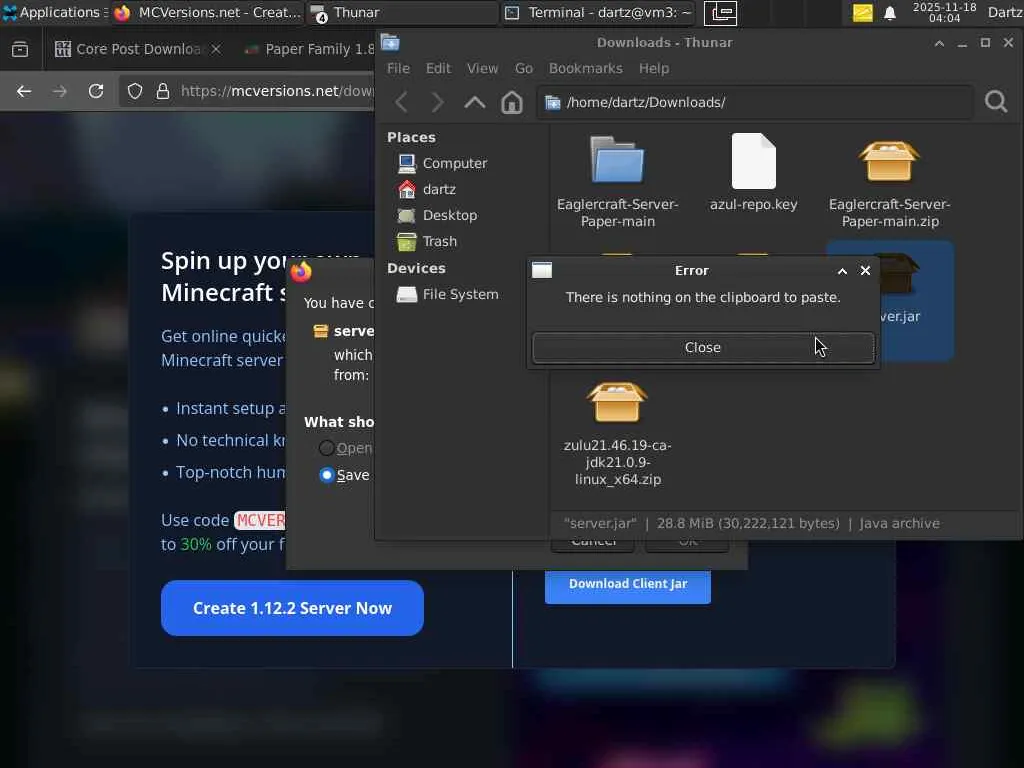Switch to Paper Family 1.8 browser tab
The height and width of the screenshot is (768, 1024).
coord(308,50)
